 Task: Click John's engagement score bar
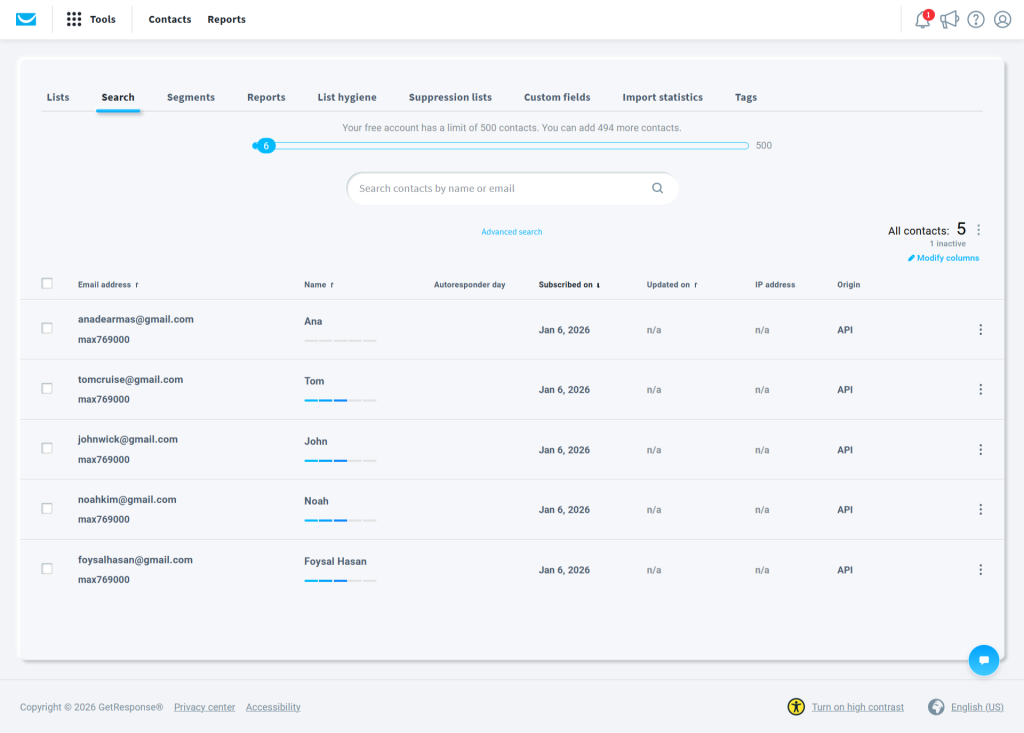point(340,461)
